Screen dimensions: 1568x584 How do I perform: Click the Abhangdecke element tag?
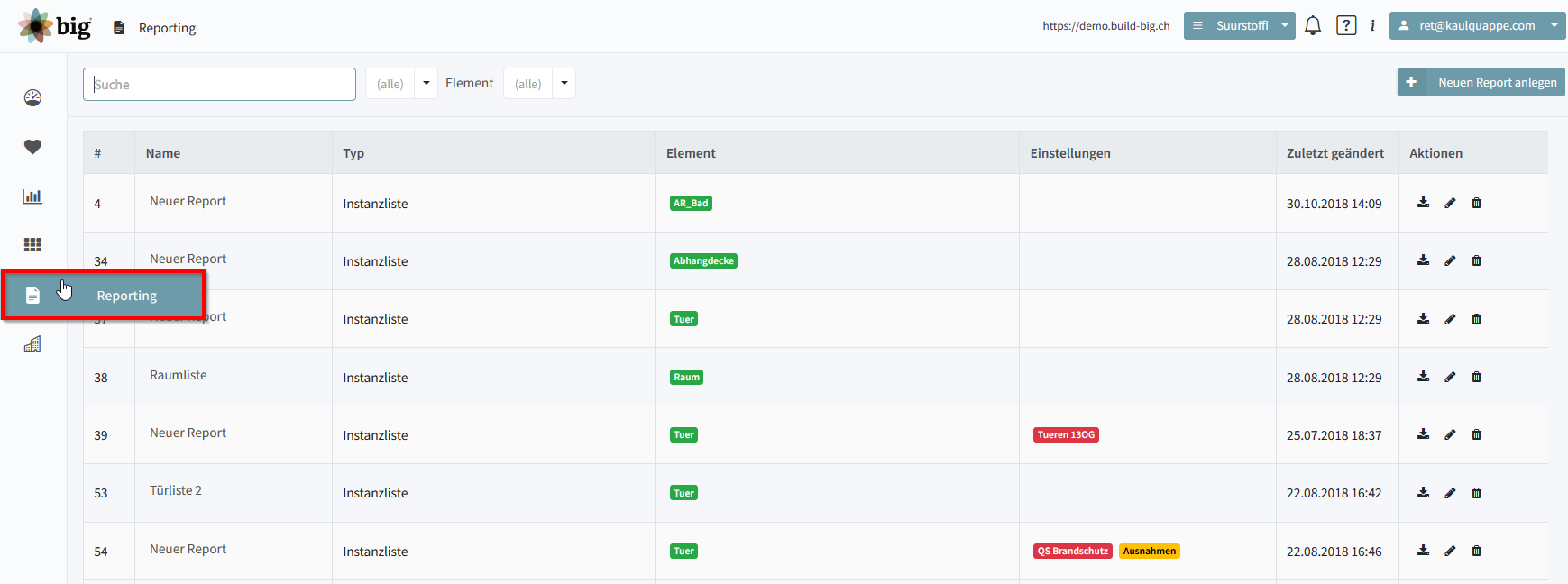703,260
